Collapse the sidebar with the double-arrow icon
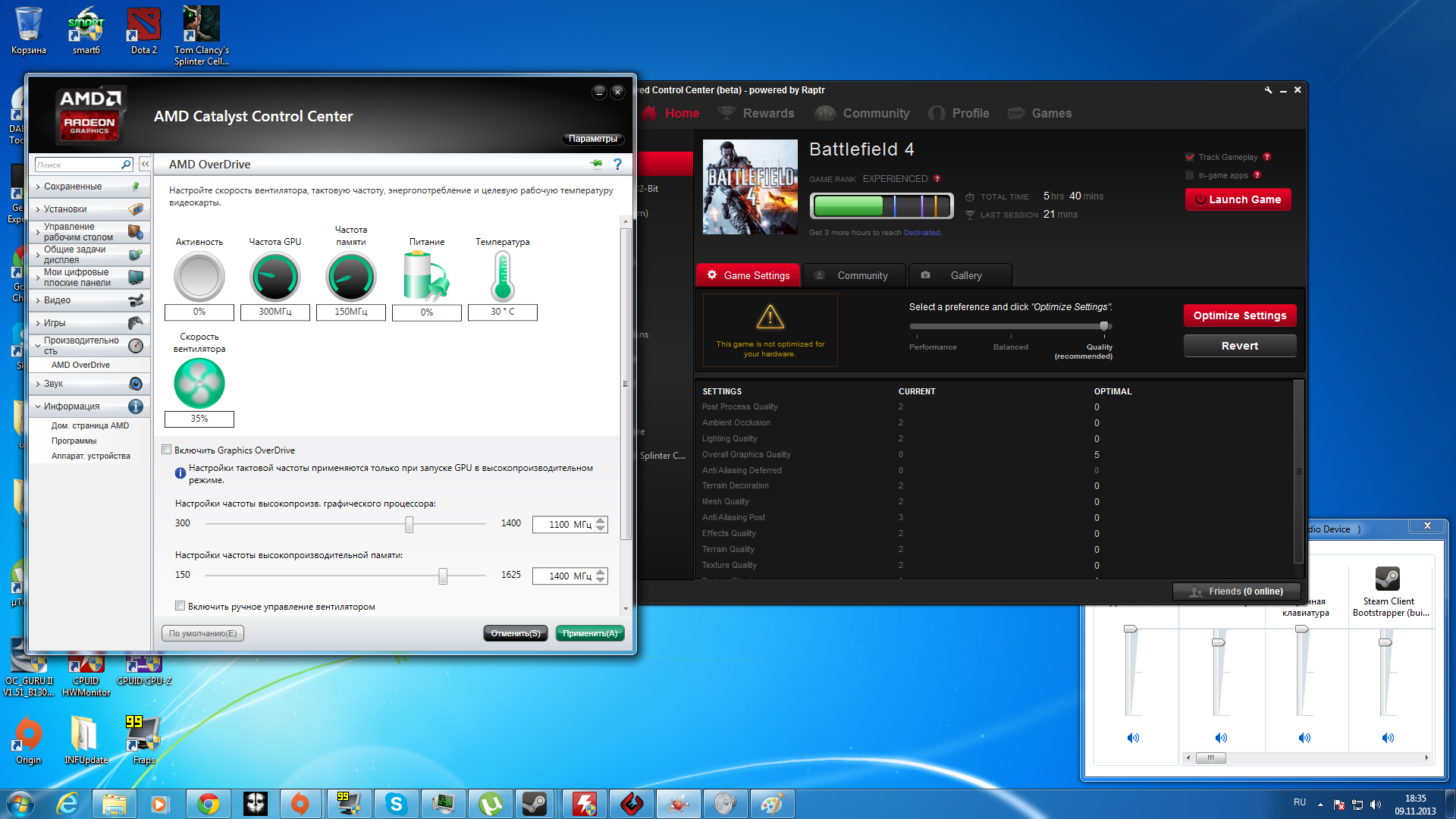The width and height of the screenshot is (1456, 819). 145,164
